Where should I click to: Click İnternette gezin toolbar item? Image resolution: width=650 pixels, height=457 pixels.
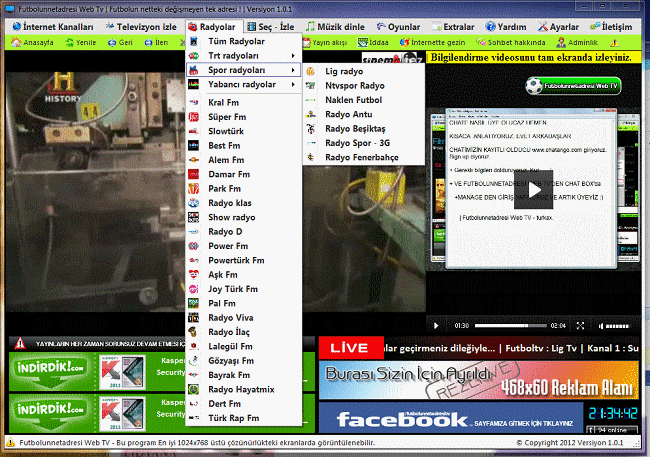432,42
